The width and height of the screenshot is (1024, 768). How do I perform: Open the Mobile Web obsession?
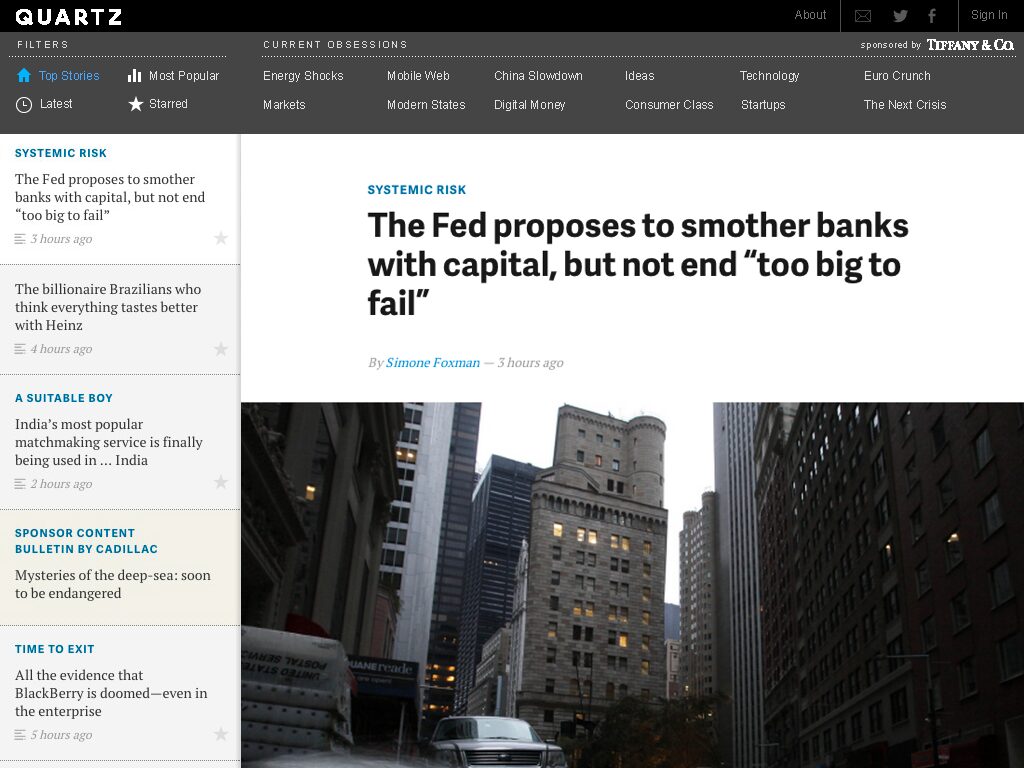[x=418, y=76]
